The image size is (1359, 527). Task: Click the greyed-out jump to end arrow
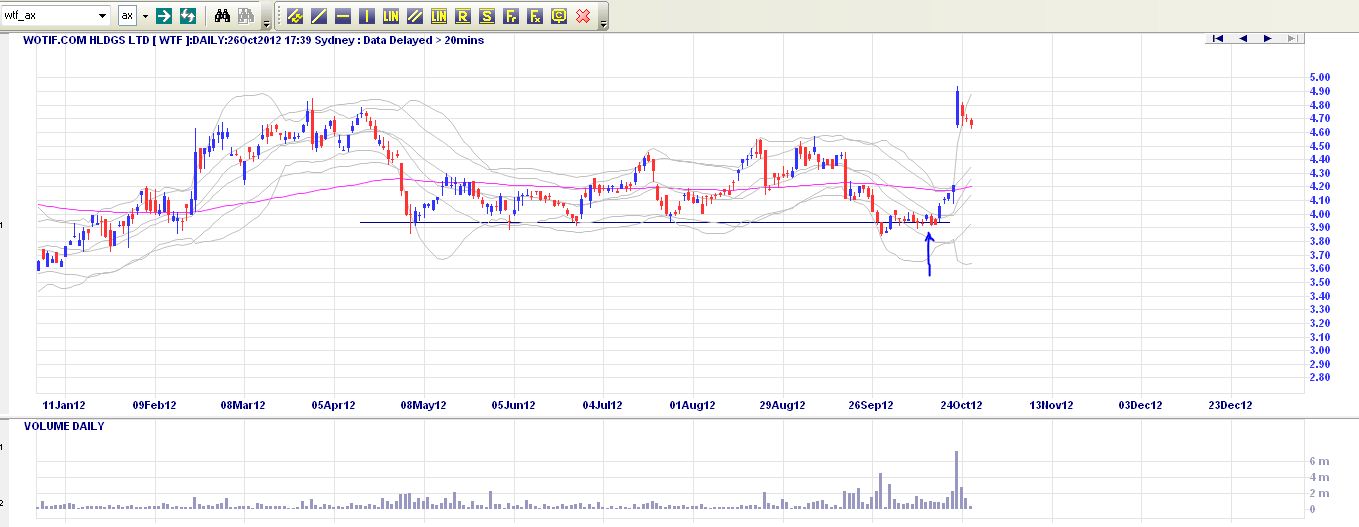point(1292,38)
